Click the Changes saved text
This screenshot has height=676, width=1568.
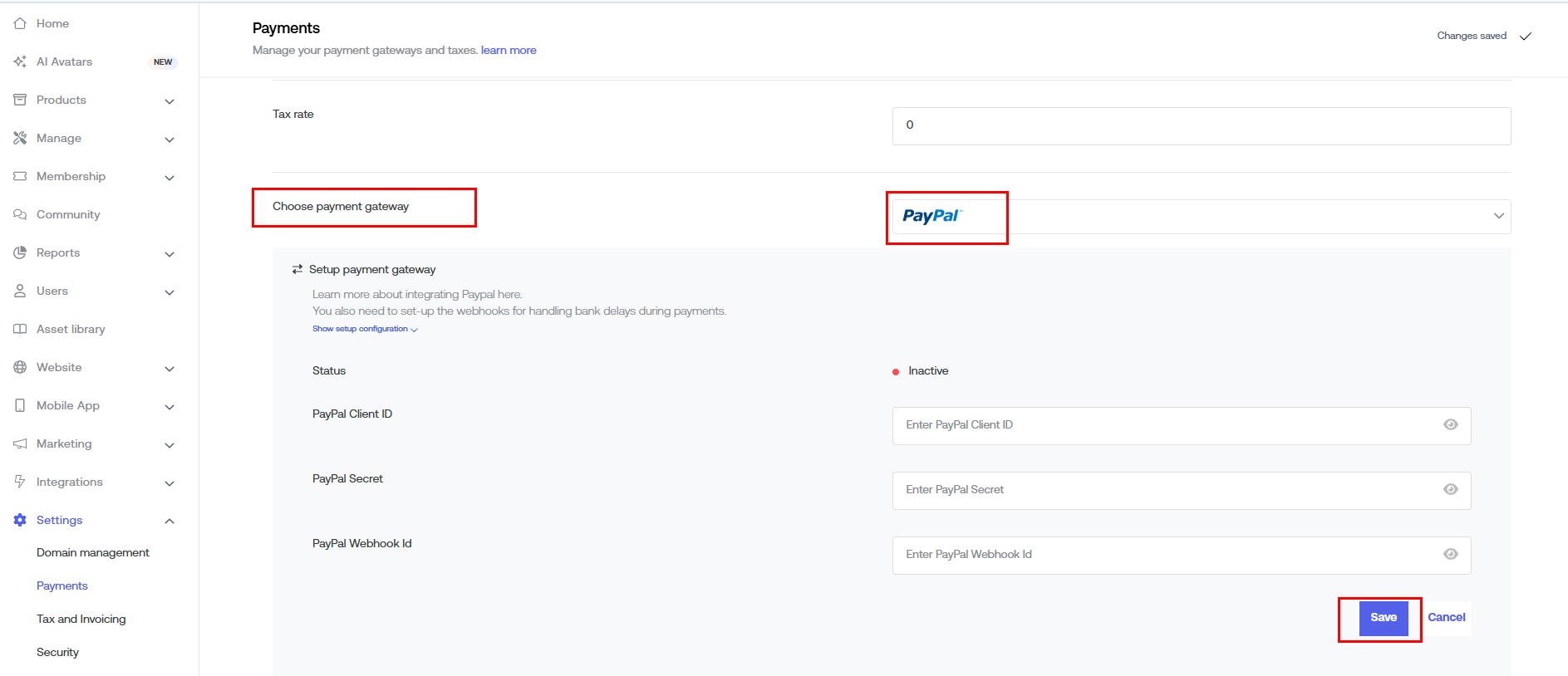pyautogui.click(x=1472, y=36)
